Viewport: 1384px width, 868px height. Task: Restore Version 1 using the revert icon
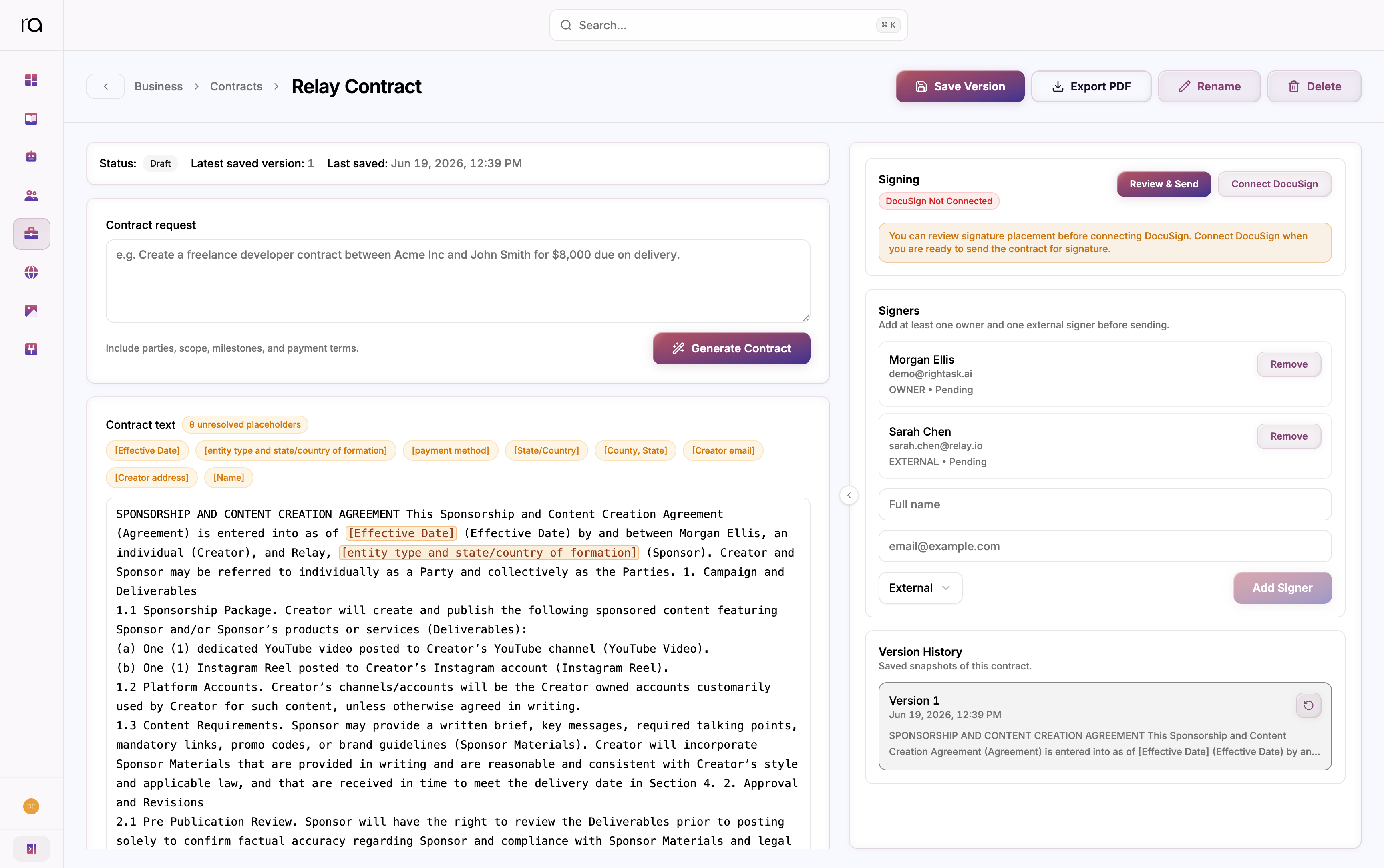(1308, 705)
